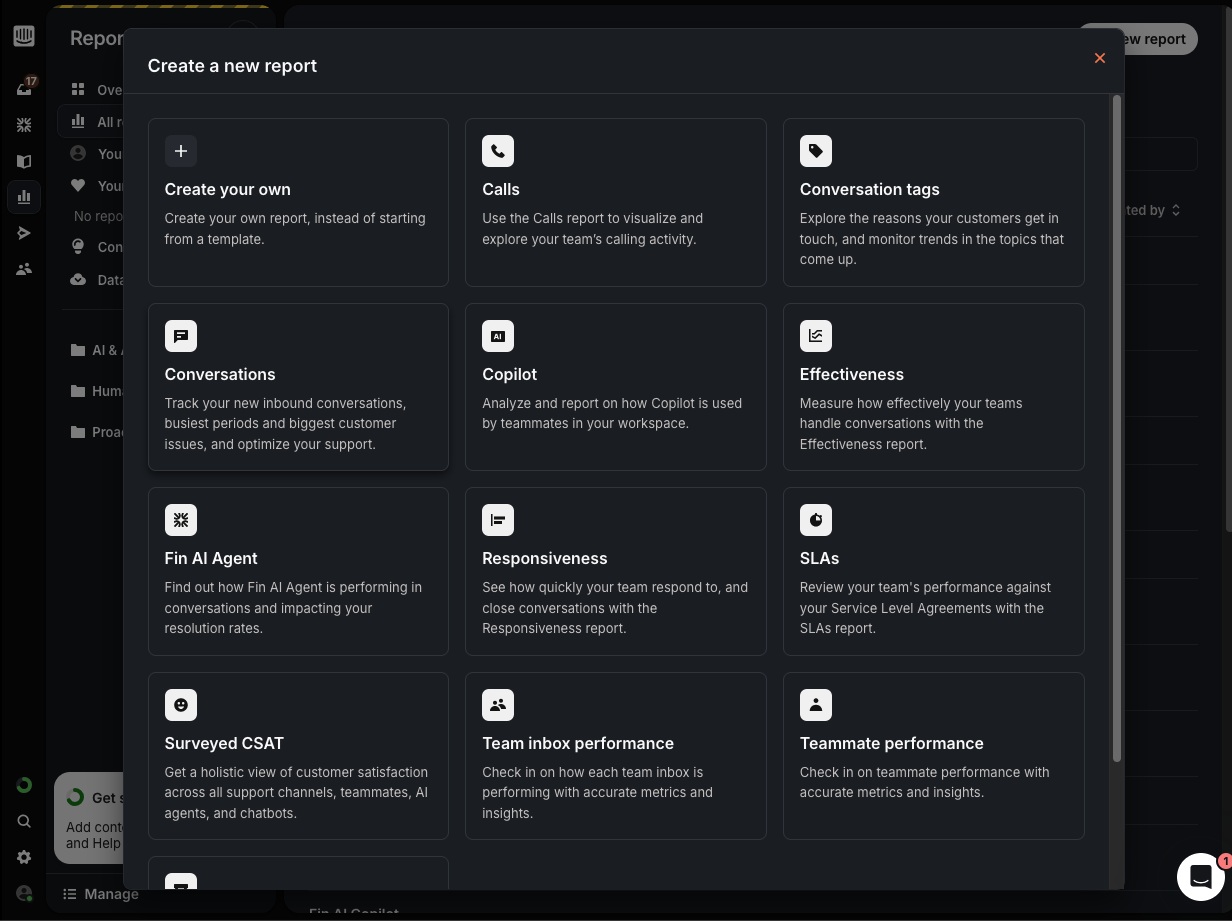Select the Calls phone icon
The image size is (1232, 921).
pyautogui.click(x=498, y=151)
